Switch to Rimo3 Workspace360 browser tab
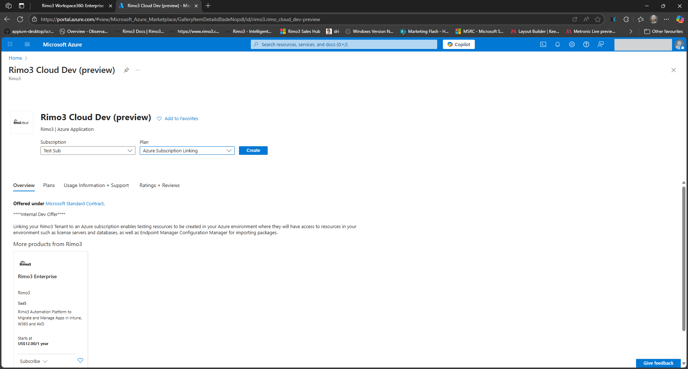688x369 pixels. [x=72, y=6]
